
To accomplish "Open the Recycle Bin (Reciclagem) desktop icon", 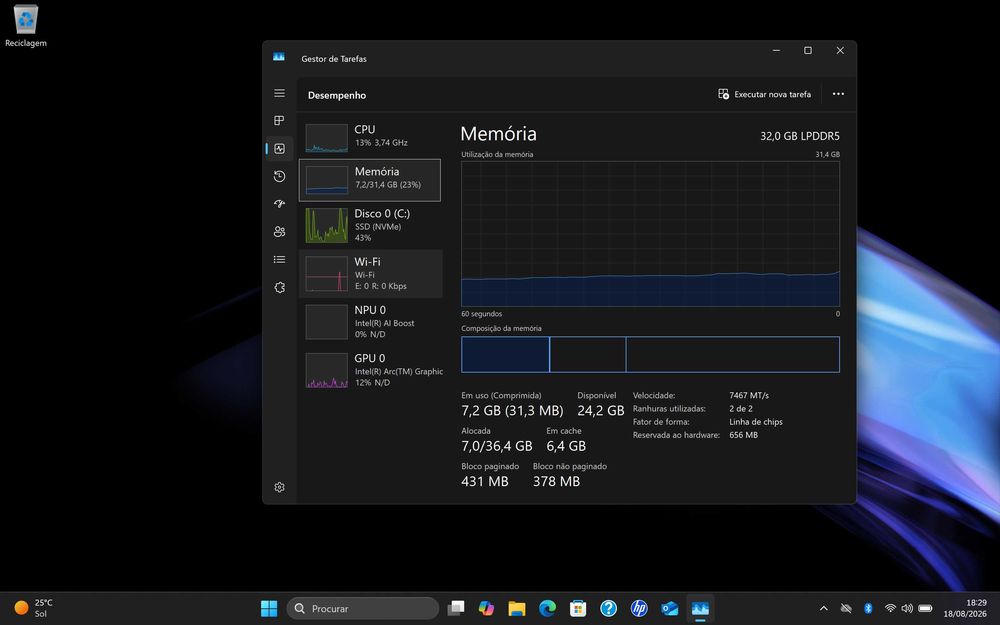I will click(x=26, y=26).
